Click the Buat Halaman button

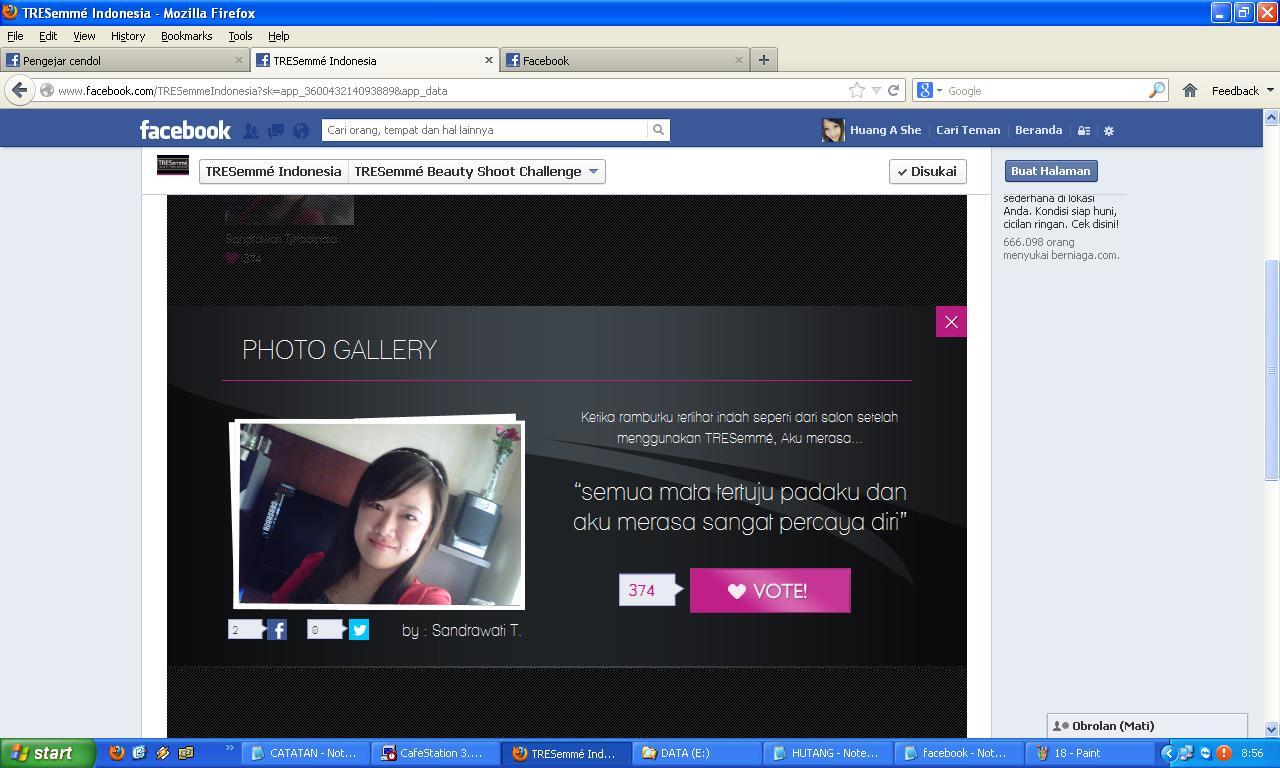pyautogui.click(x=1050, y=171)
